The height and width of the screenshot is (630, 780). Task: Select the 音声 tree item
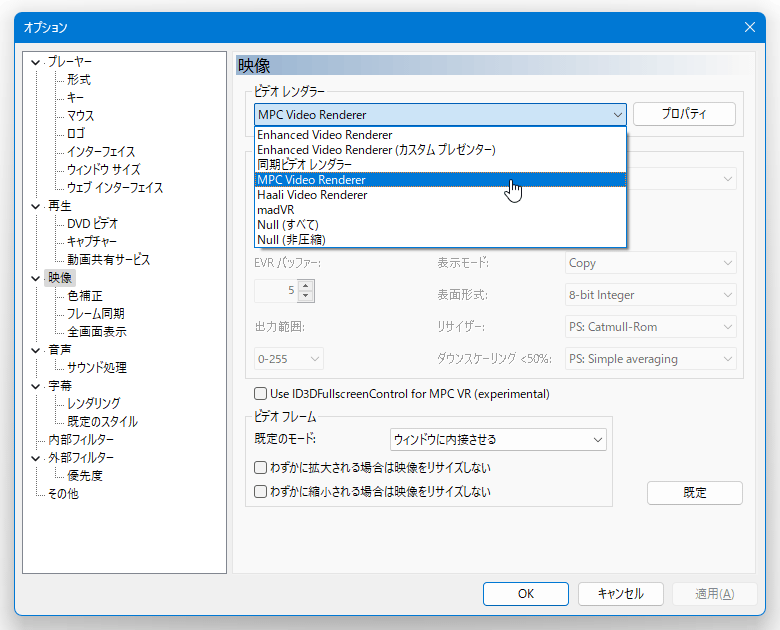(x=60, y=350)
